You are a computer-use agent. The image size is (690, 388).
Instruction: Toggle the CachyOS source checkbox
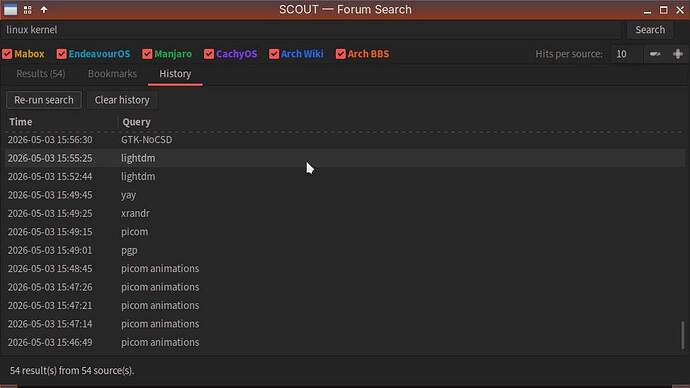point(209,54)
